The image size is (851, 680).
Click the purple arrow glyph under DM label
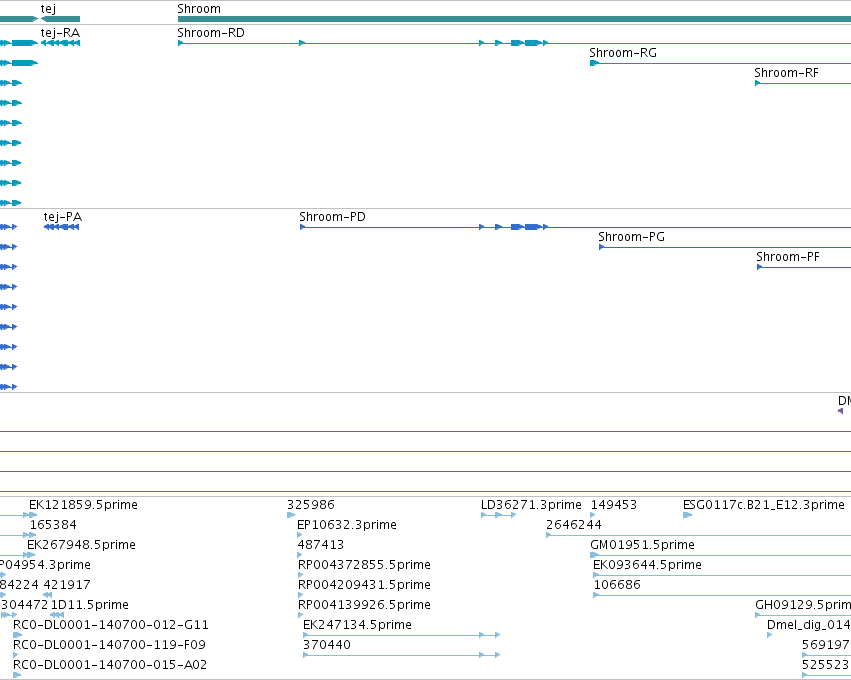(840, 411)
